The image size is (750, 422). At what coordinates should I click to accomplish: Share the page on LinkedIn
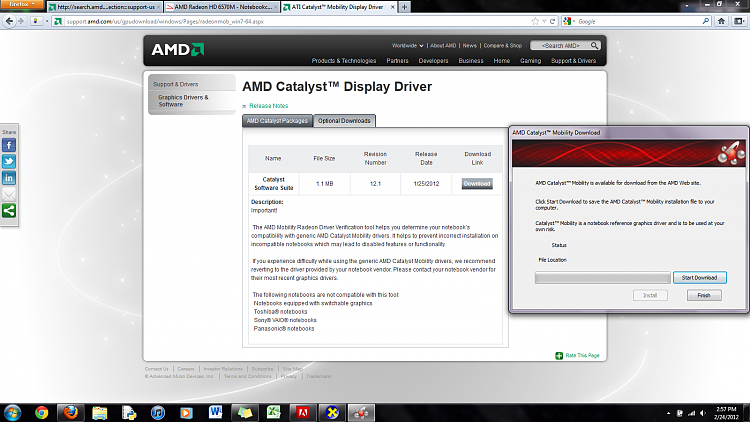point(9,178)
